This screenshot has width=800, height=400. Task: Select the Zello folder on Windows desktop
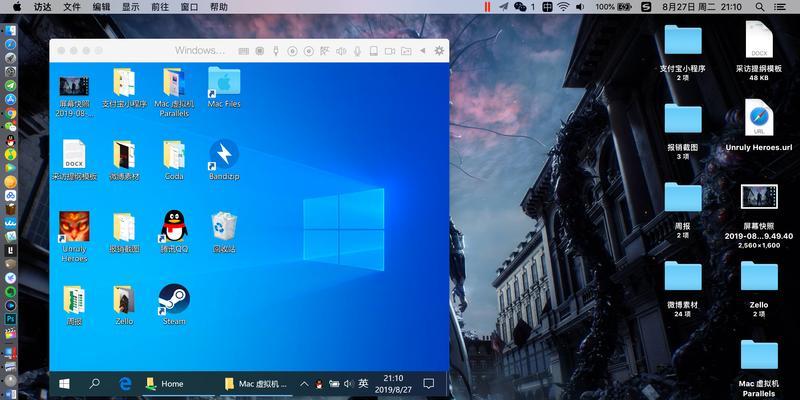tap(124, 305)
